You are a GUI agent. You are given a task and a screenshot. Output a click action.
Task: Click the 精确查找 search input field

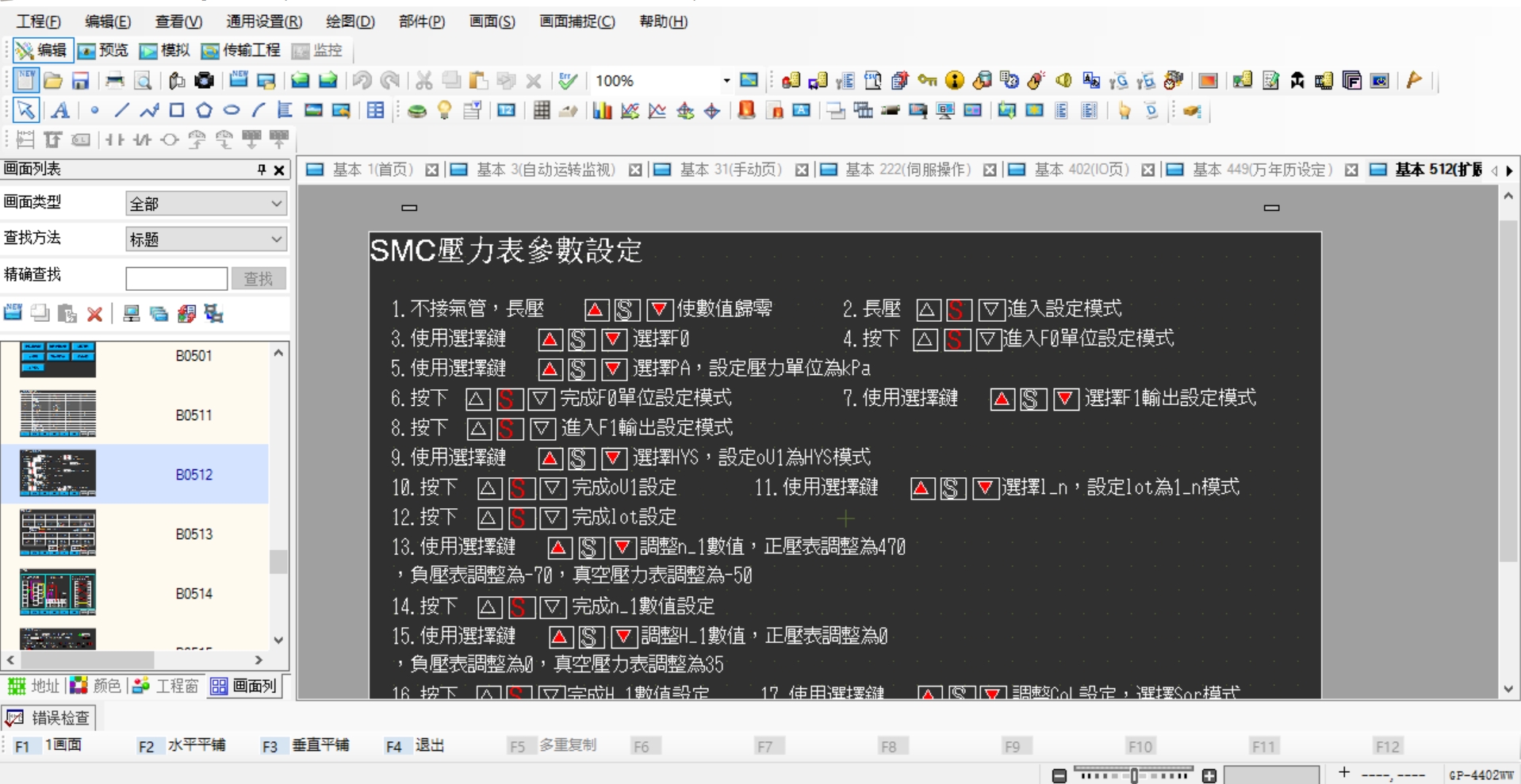176,278
